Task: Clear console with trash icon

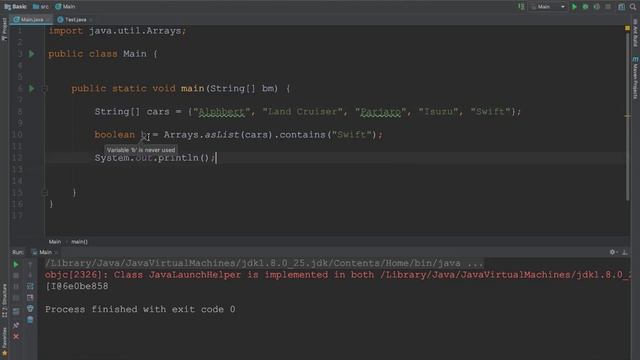Action: (x=30, y=320)
